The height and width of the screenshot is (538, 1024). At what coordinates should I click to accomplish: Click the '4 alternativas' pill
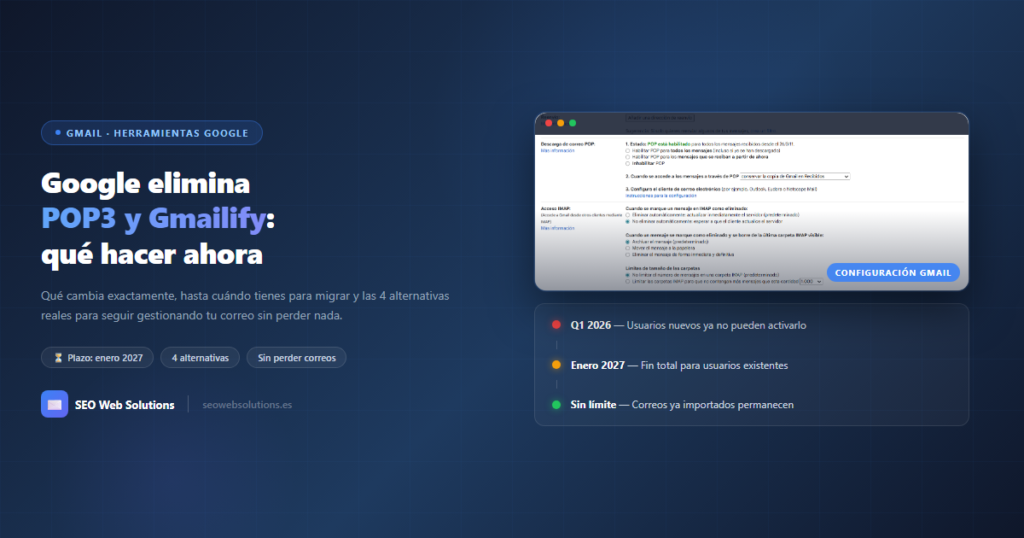(200, 358)
